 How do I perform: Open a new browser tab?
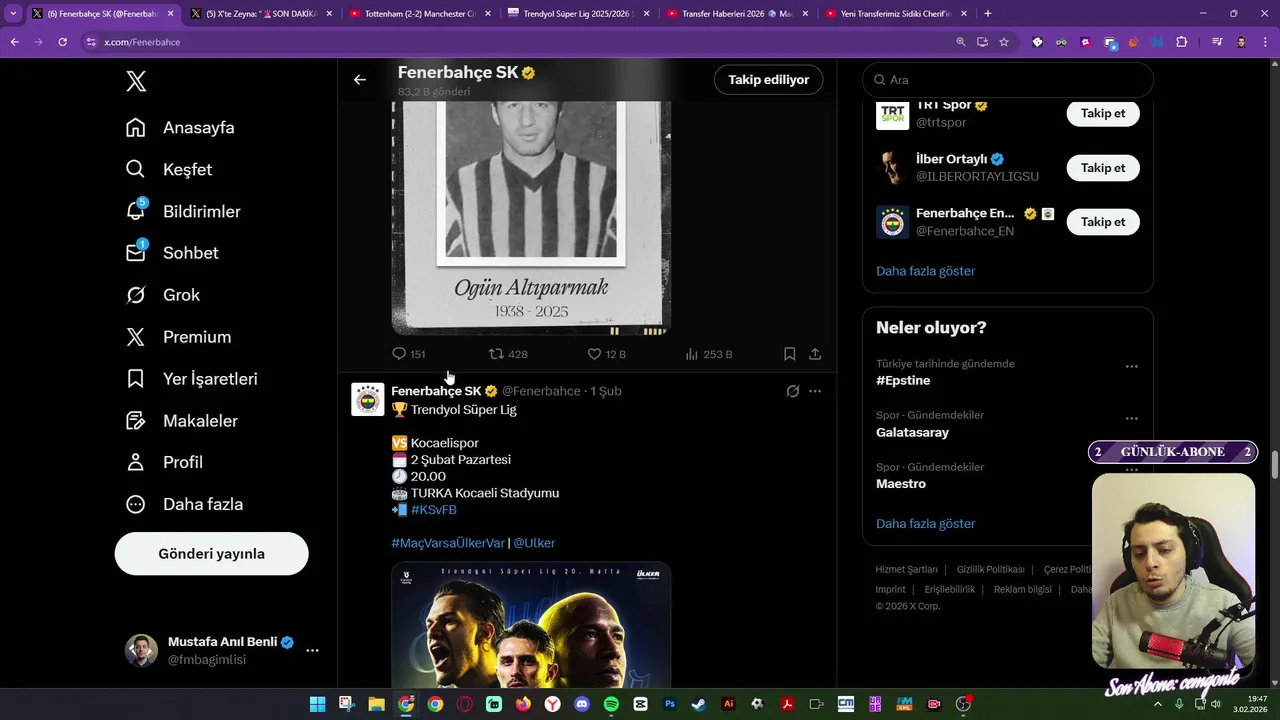pos(988,14)
